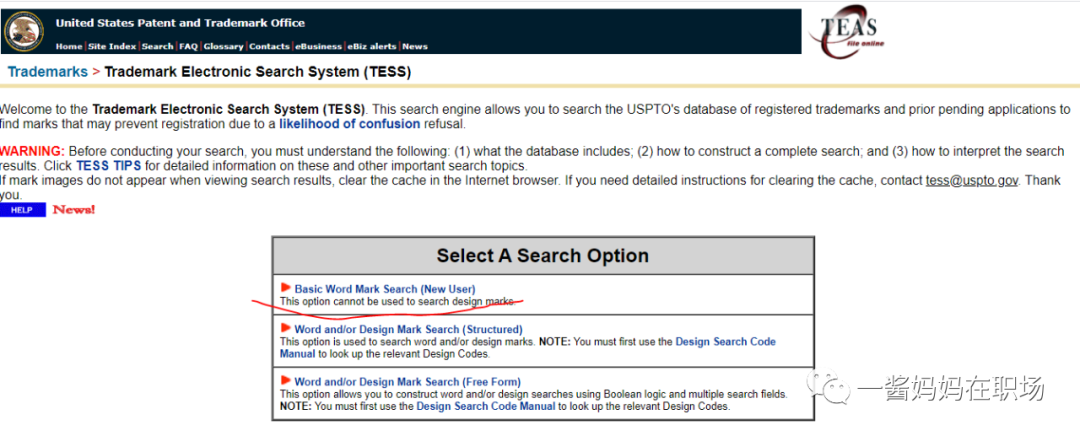Screen dimensions: 1080x436
Task: Open the Glossary header link
Action: 223,47
